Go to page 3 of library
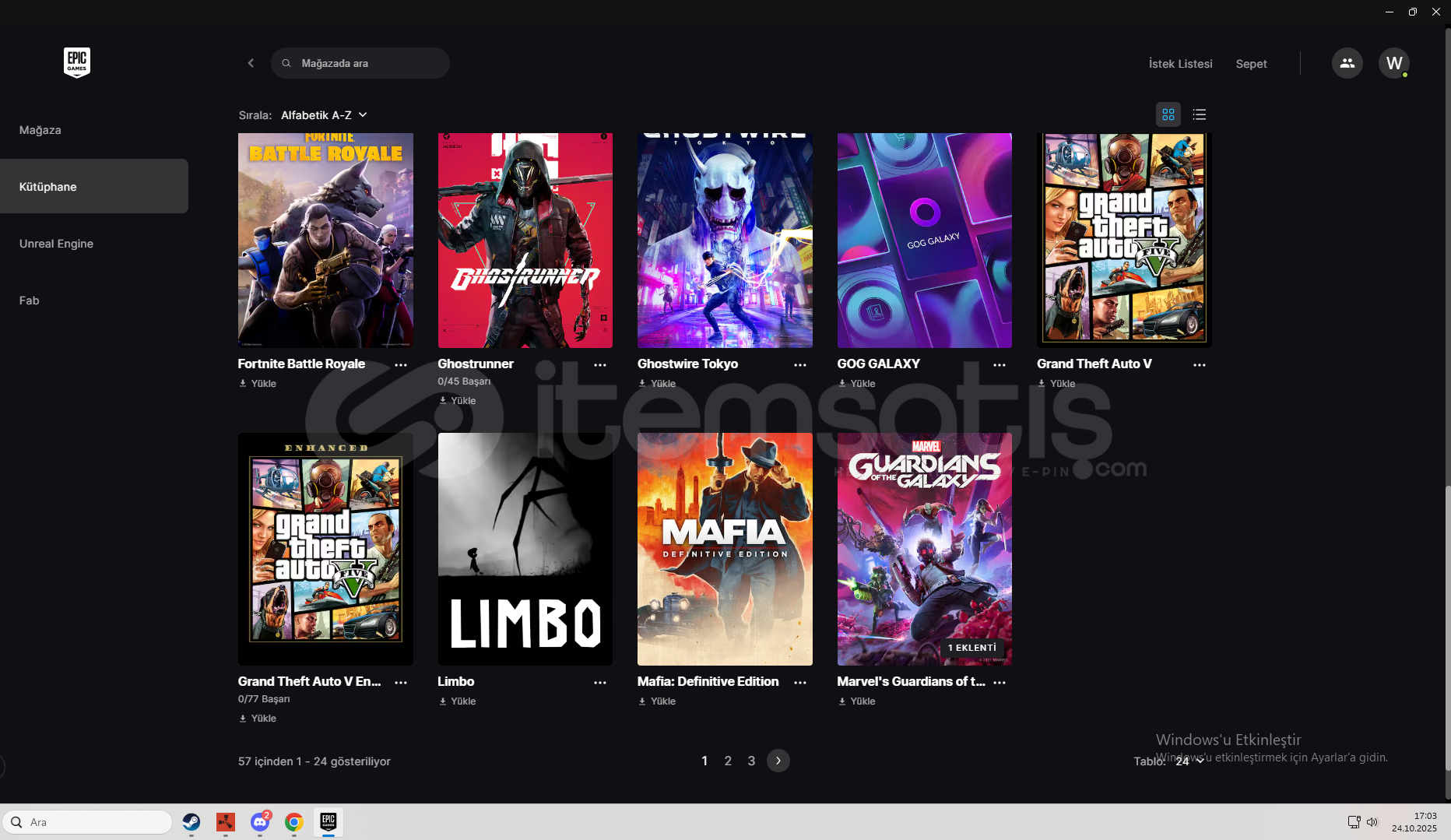 [x=751, y=761]
